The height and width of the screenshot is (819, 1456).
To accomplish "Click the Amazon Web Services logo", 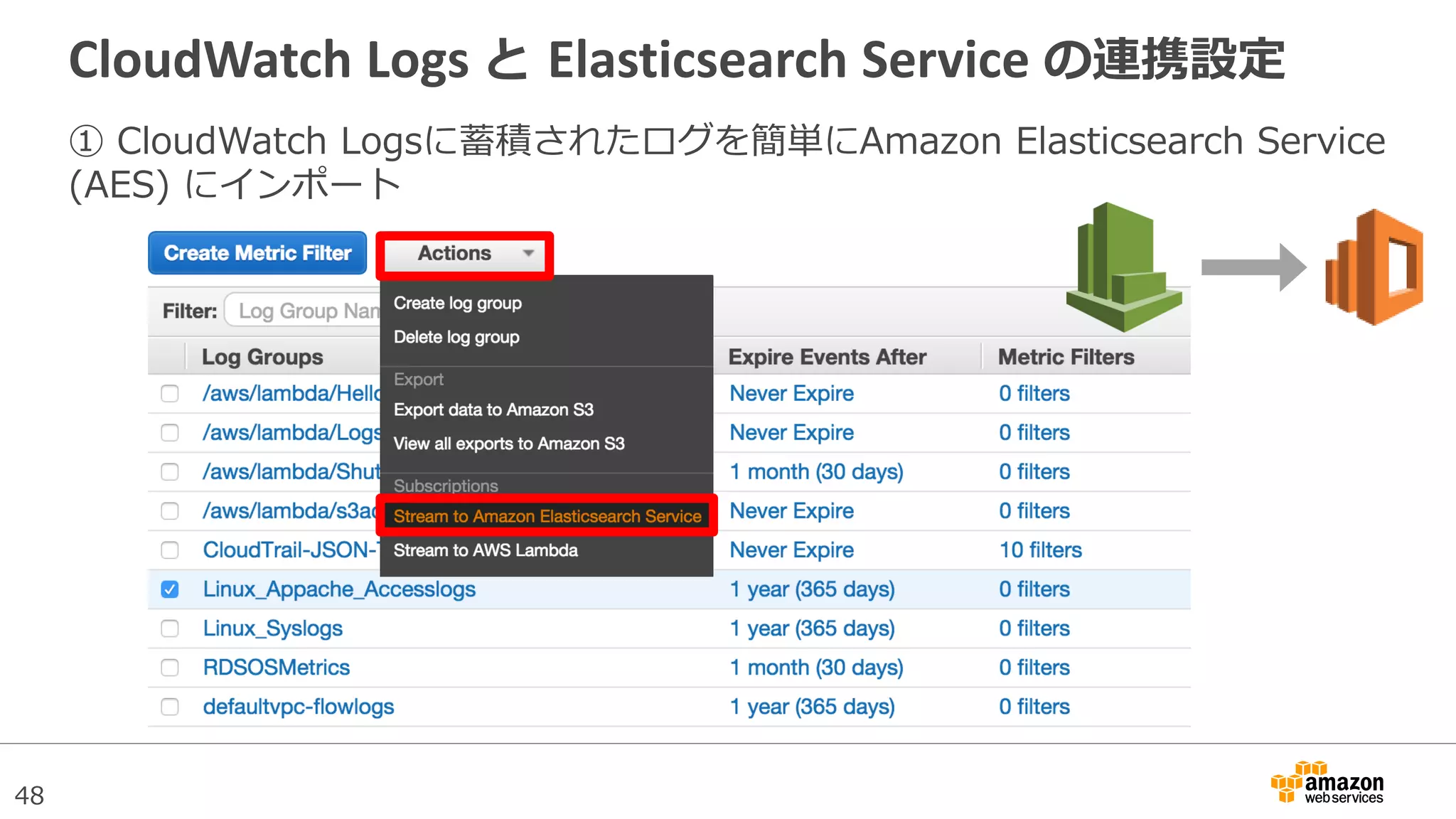I will 1327,782.
